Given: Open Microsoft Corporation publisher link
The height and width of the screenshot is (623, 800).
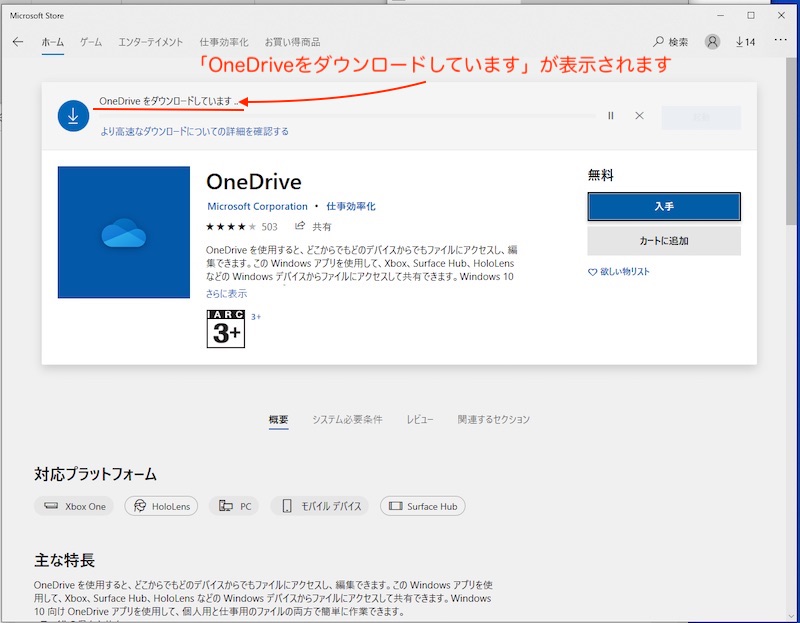Looking at the screenshot, I should (x=257, y=207).
